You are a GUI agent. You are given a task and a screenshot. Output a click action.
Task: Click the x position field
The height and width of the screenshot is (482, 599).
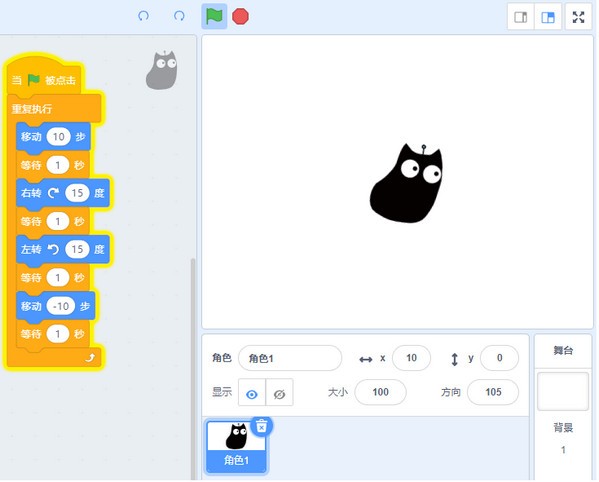click(x=411, y=358)
